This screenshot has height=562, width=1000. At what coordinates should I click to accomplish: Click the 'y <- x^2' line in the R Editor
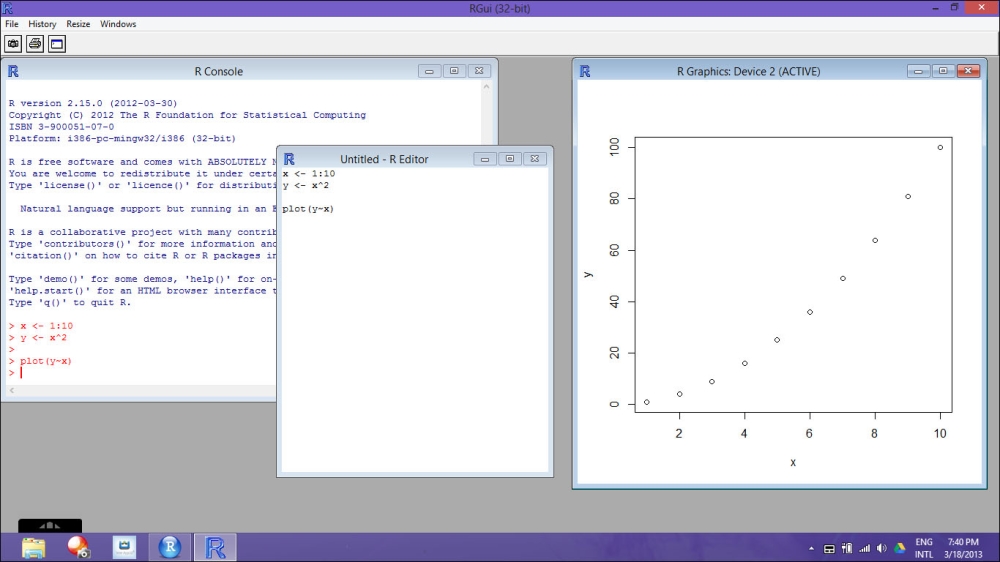click(x=305, y=185)
